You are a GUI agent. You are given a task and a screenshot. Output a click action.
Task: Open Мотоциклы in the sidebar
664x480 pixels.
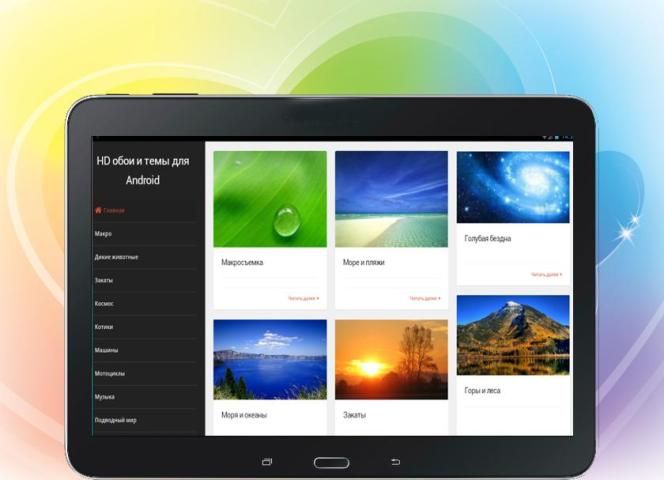coord(111,373)
